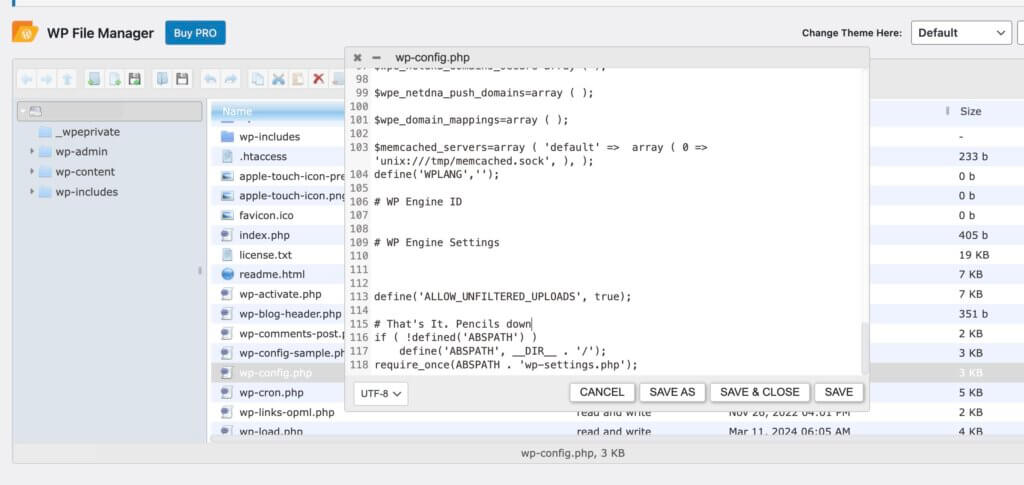
Task: Click the redo arrow in the toolbar
Action: pos(231,80)
